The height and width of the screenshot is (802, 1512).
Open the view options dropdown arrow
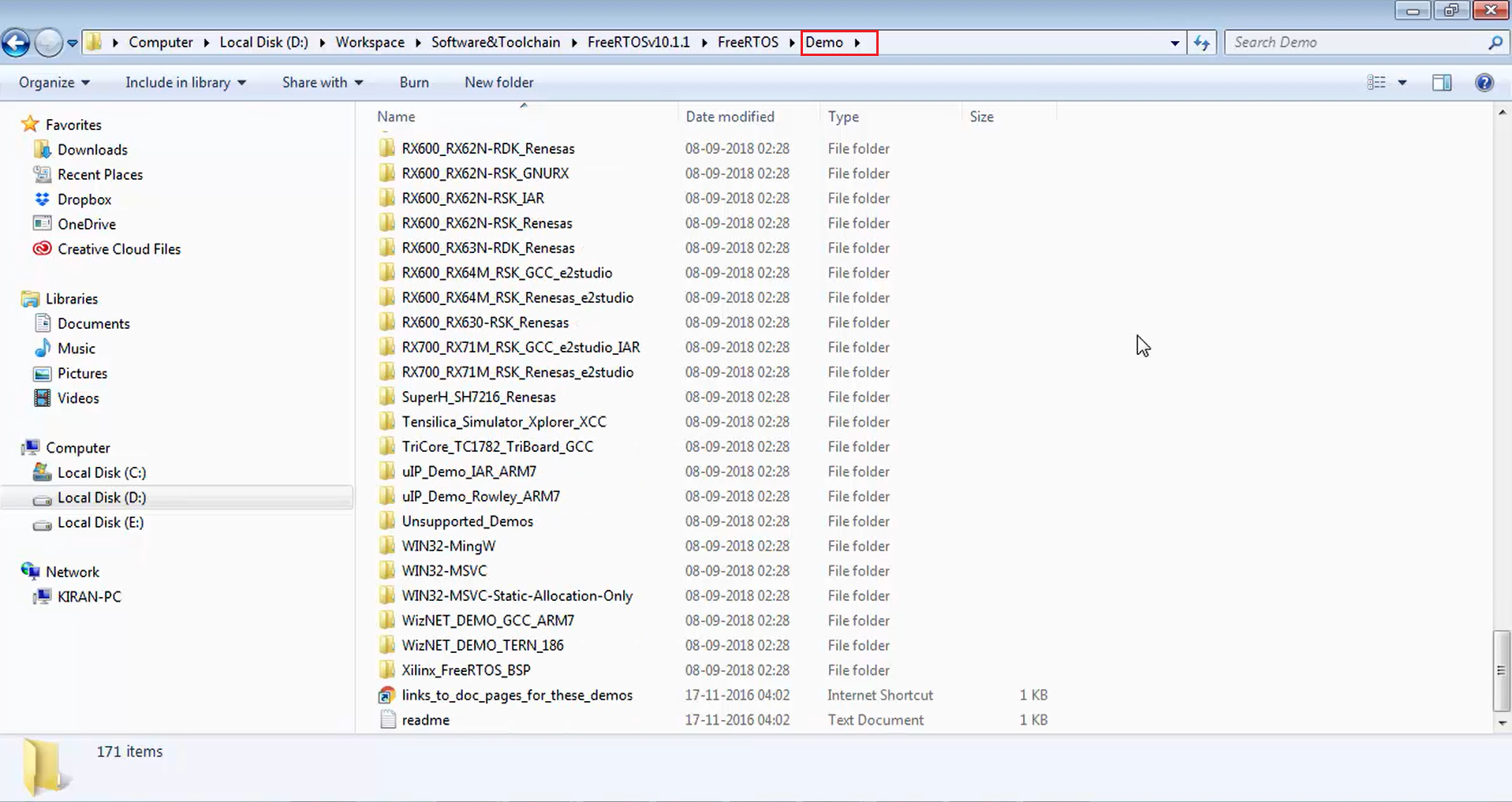point(1402,83)
